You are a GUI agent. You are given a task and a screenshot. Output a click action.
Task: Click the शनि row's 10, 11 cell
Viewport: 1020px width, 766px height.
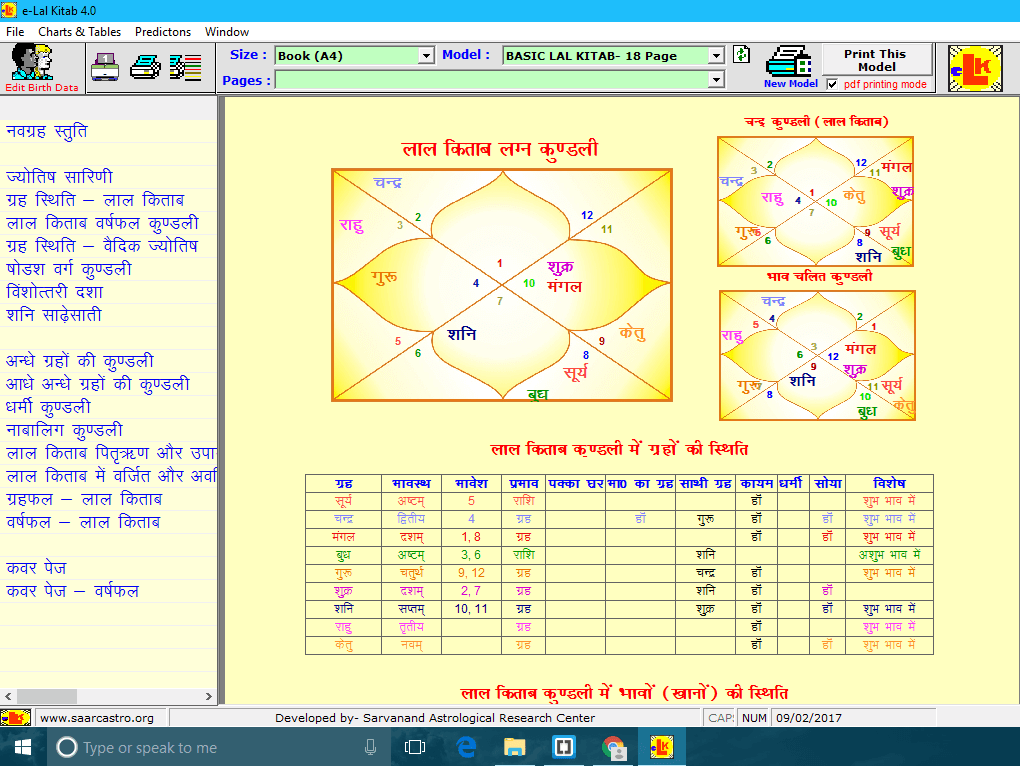point(471,609)
